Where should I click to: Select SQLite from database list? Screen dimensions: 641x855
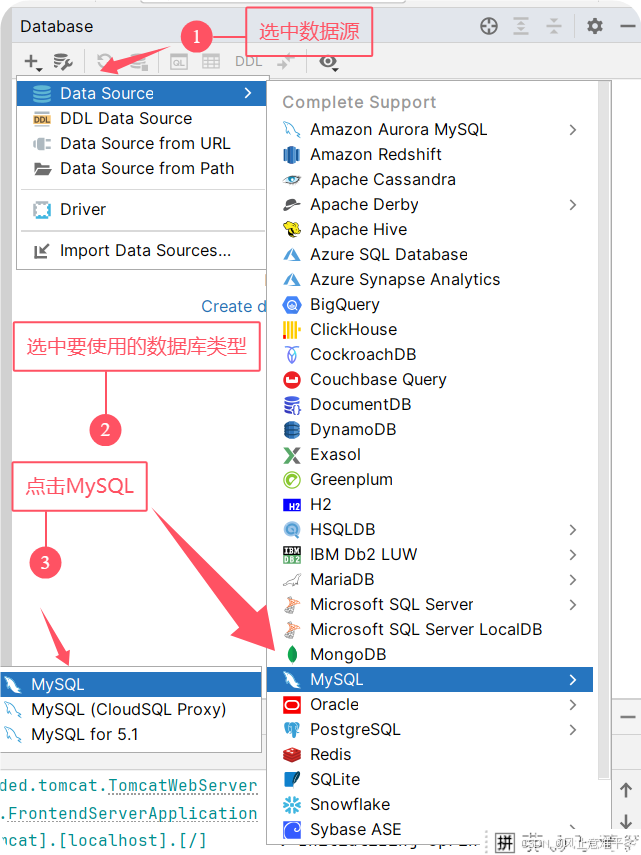tap(430, 780)
